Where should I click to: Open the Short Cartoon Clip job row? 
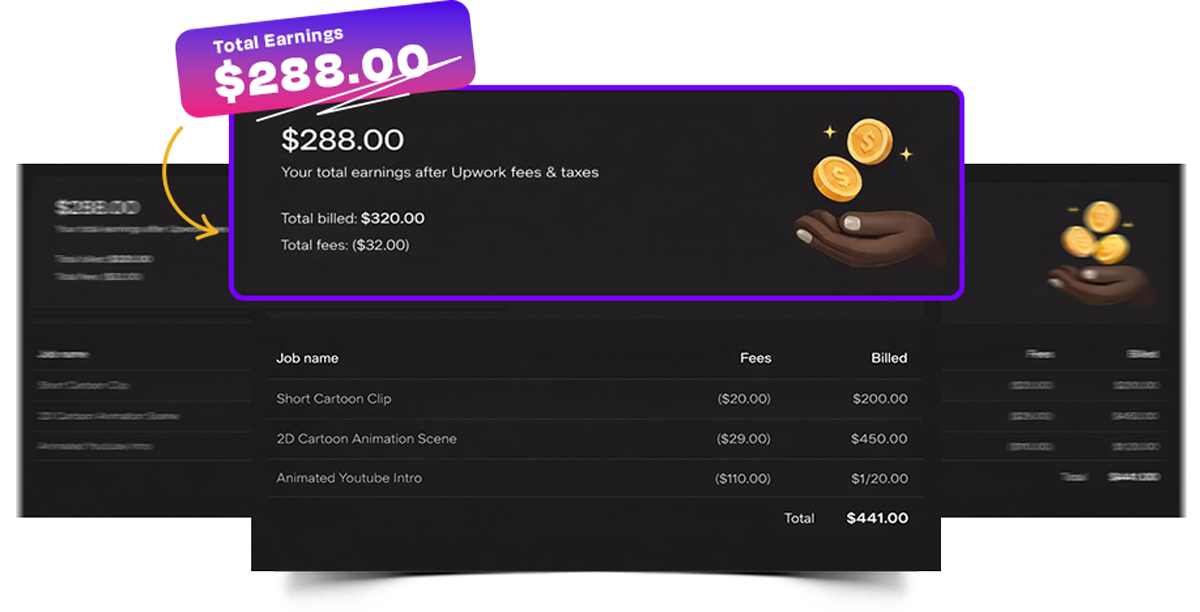[x=334, y=399]
